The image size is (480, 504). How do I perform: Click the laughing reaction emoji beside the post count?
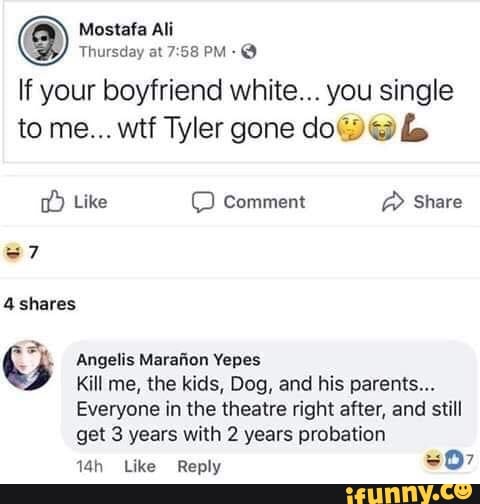tap(13, 252)
